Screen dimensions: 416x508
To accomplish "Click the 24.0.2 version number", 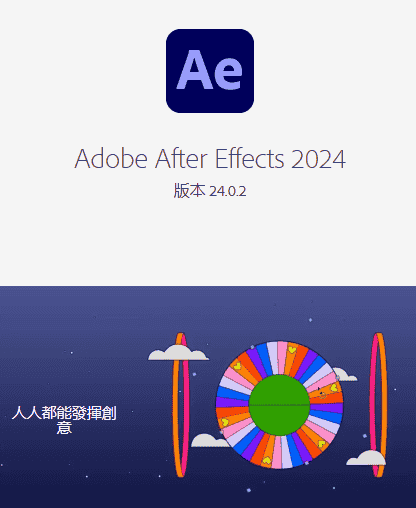I will coord(228,191).
